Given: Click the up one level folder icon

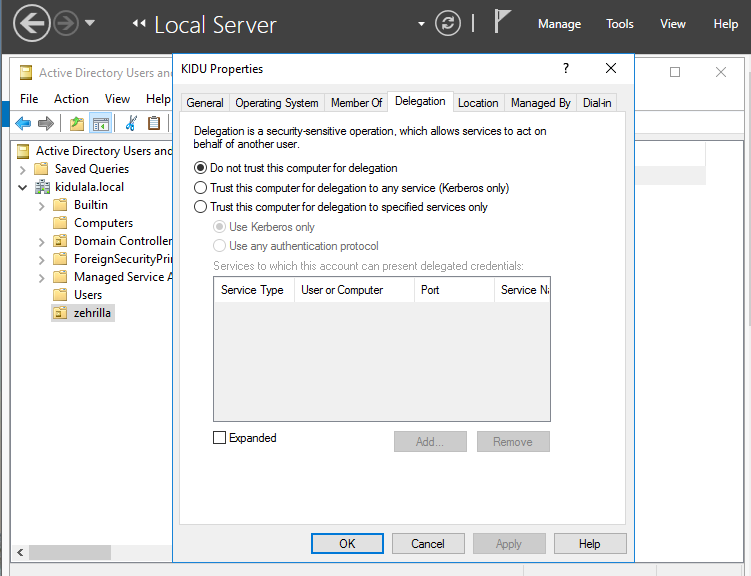Looking at the screenshot, I should click(77, 123).
